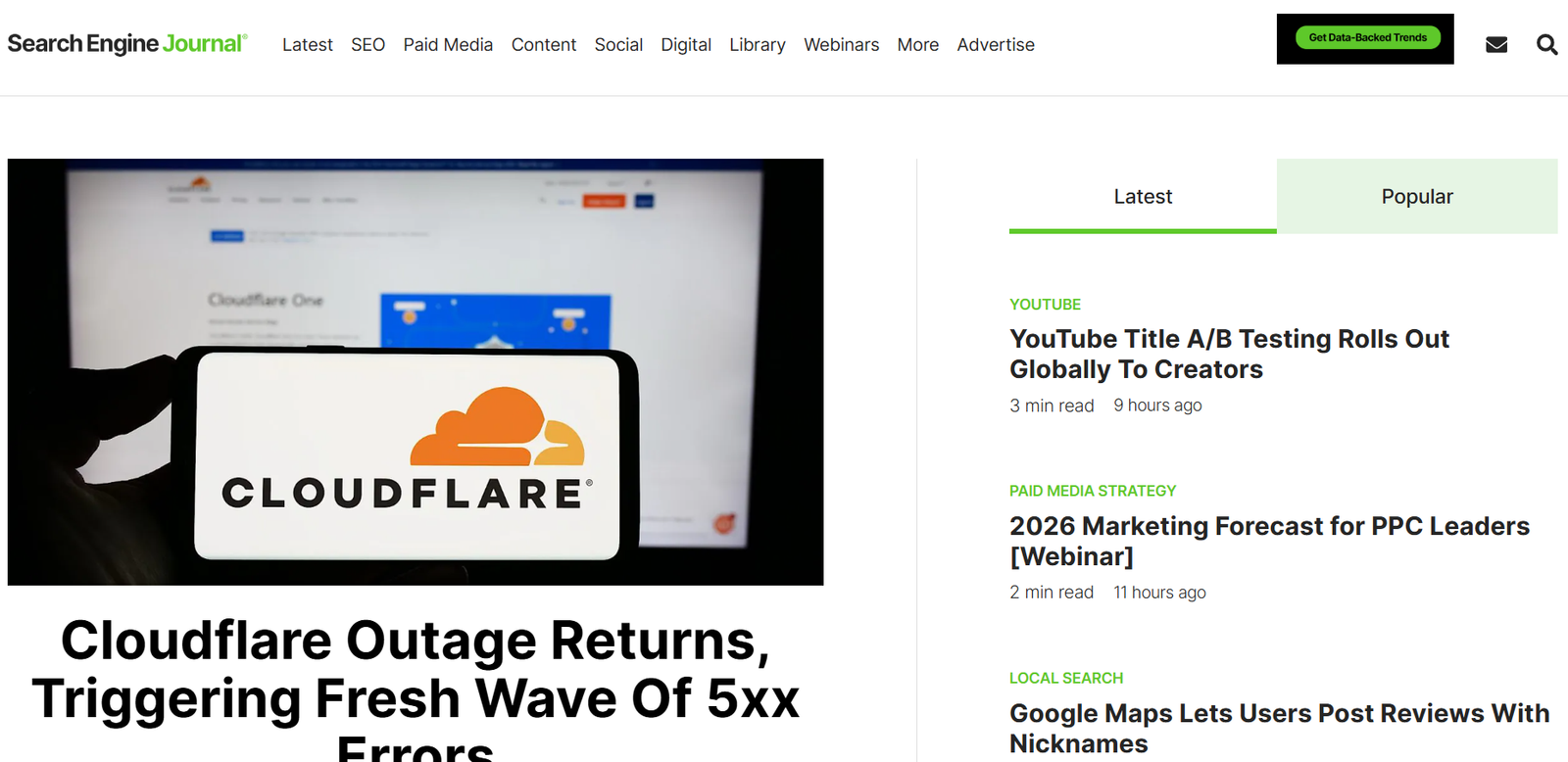Switch to the Popular tab
The image size is (1568, 762).
click(1417, 196)
